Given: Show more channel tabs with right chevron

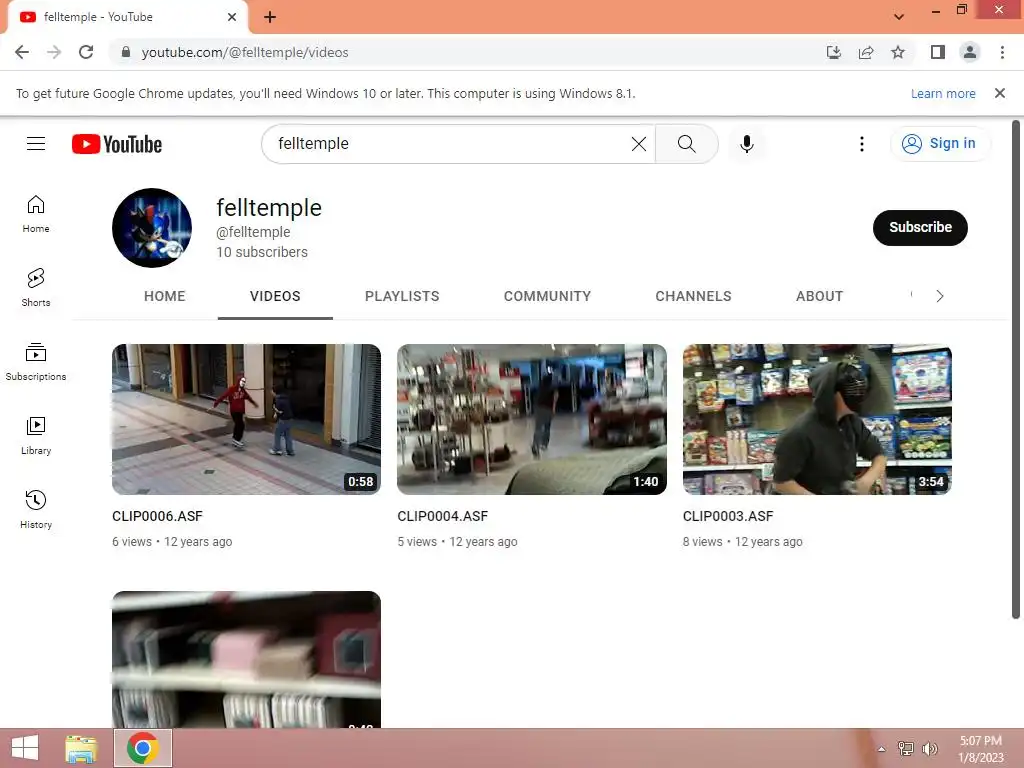Looking at the screenshot, I should coord(940,296).
